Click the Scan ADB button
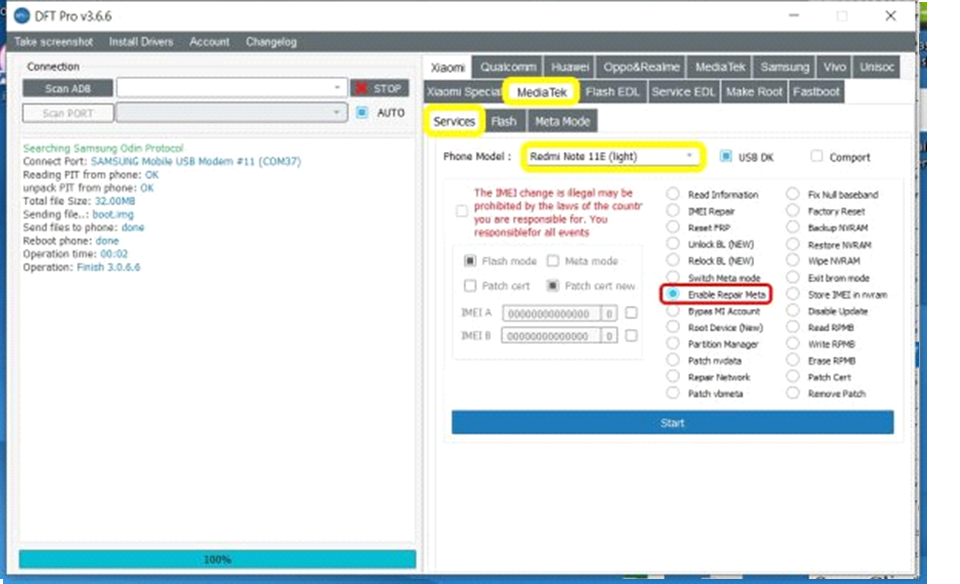 pos(68,88)
